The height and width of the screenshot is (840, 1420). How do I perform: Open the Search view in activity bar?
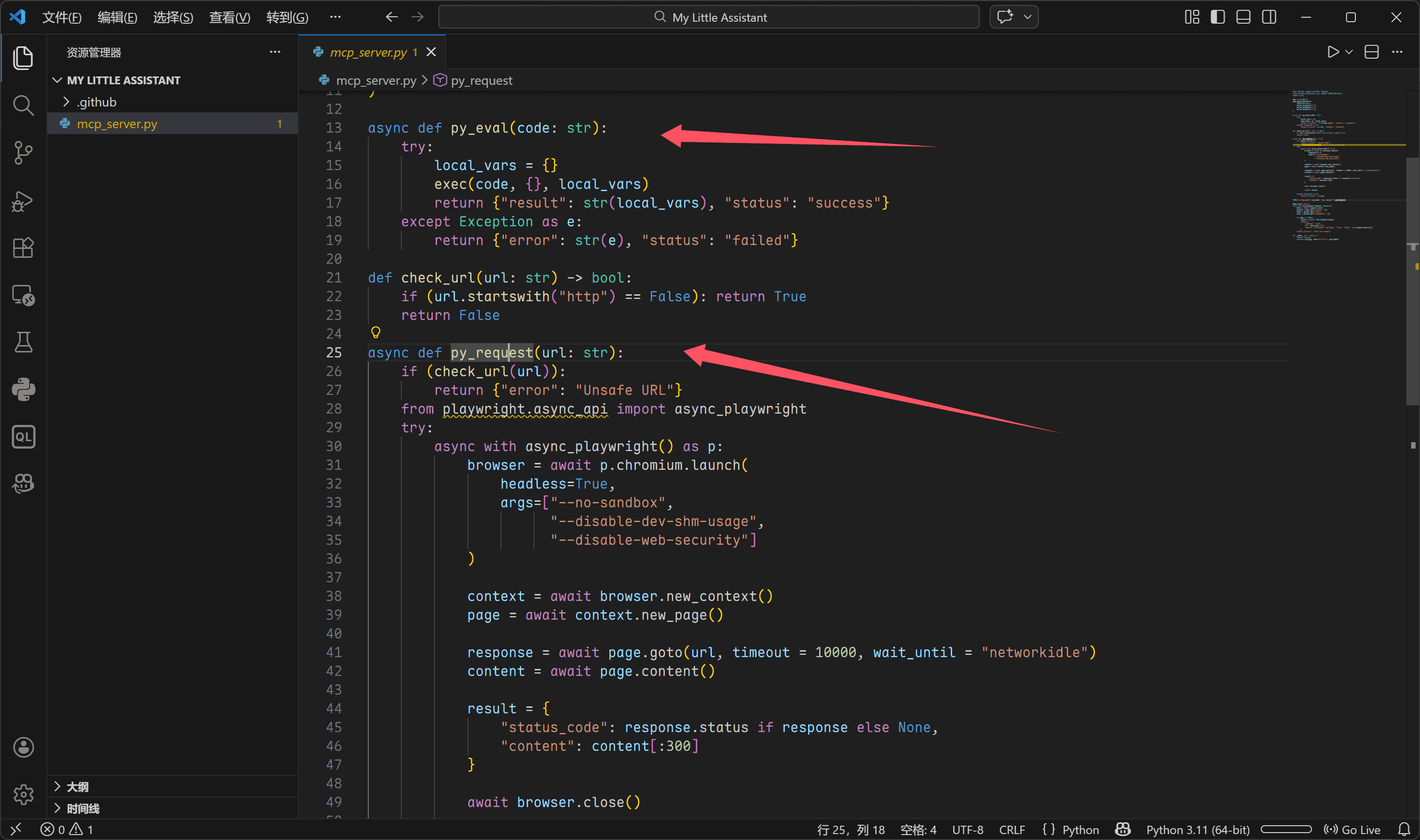coord(23,105)
